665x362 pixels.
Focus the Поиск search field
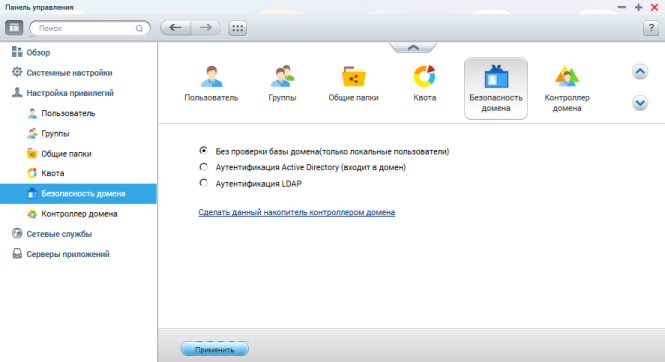click(x=90, y=28)
